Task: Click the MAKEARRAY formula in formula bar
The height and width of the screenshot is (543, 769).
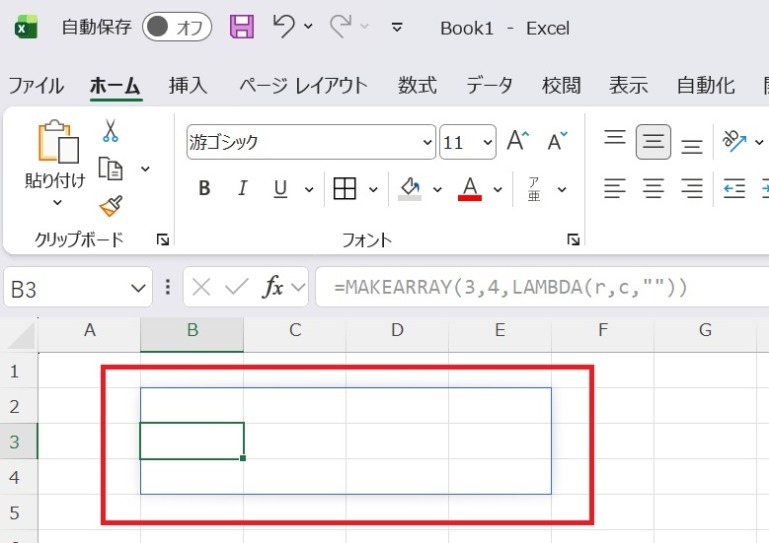Action: [x=511, y=287]
